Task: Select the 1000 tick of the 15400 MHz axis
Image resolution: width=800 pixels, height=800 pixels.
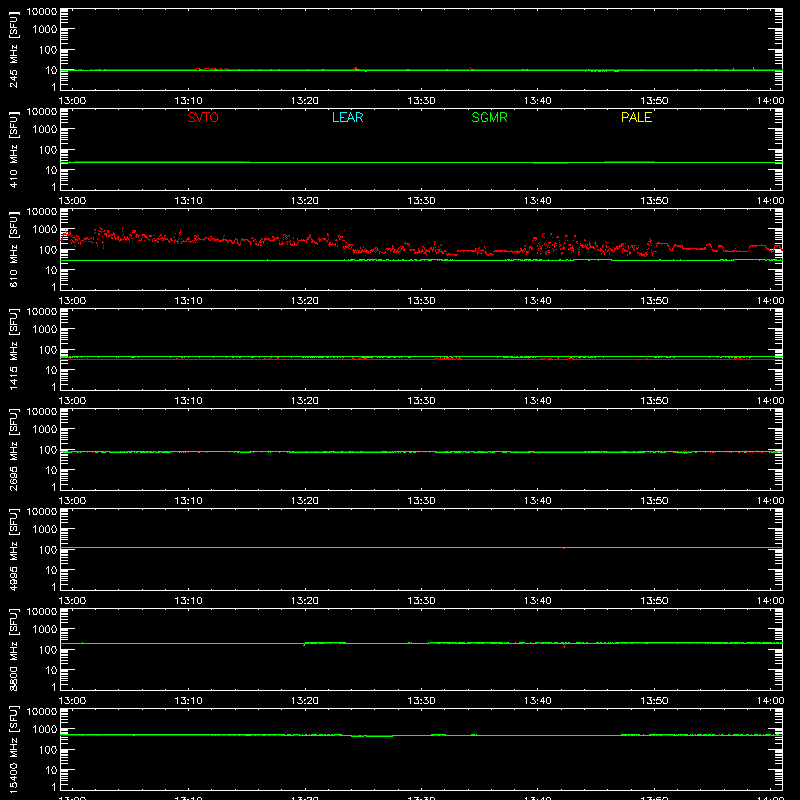Action: point(45,730)
